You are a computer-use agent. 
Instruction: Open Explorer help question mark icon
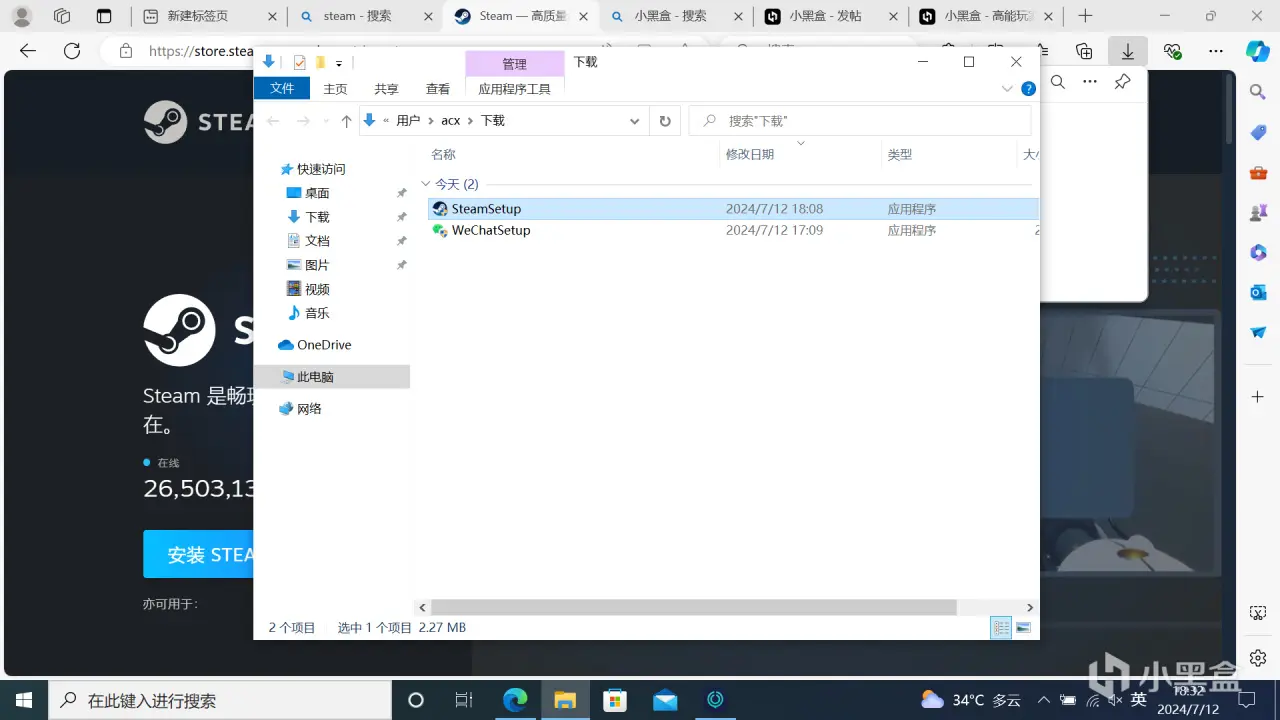coord(1028,89)
